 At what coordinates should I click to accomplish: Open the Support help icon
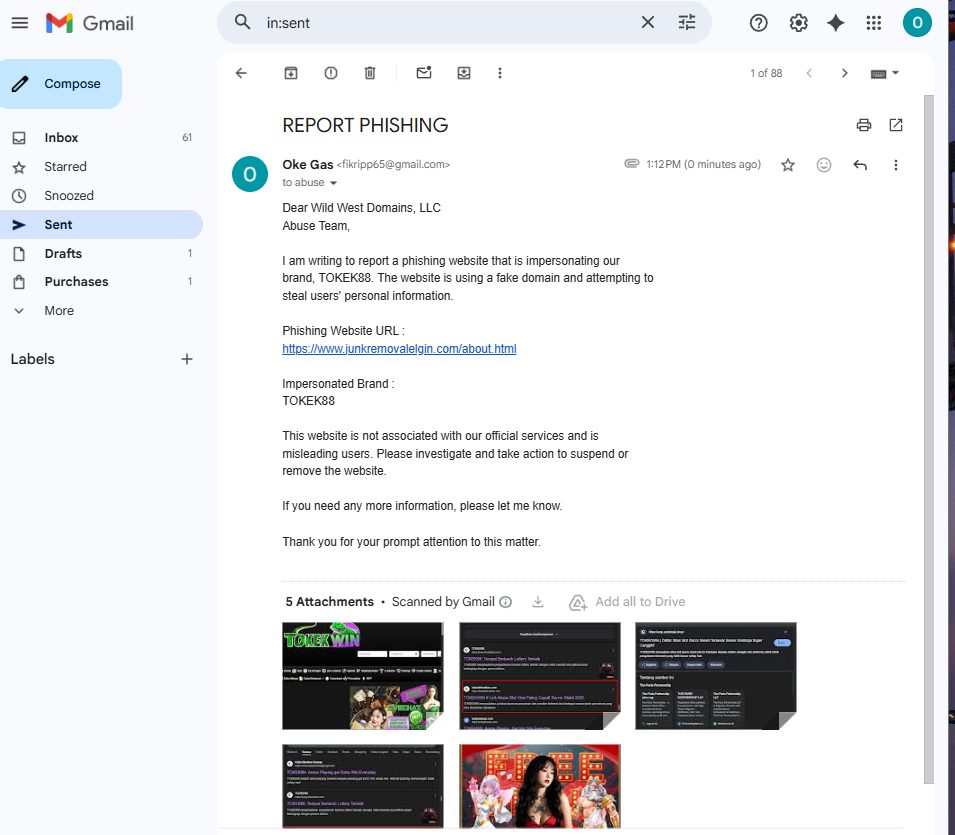point(758,23)
